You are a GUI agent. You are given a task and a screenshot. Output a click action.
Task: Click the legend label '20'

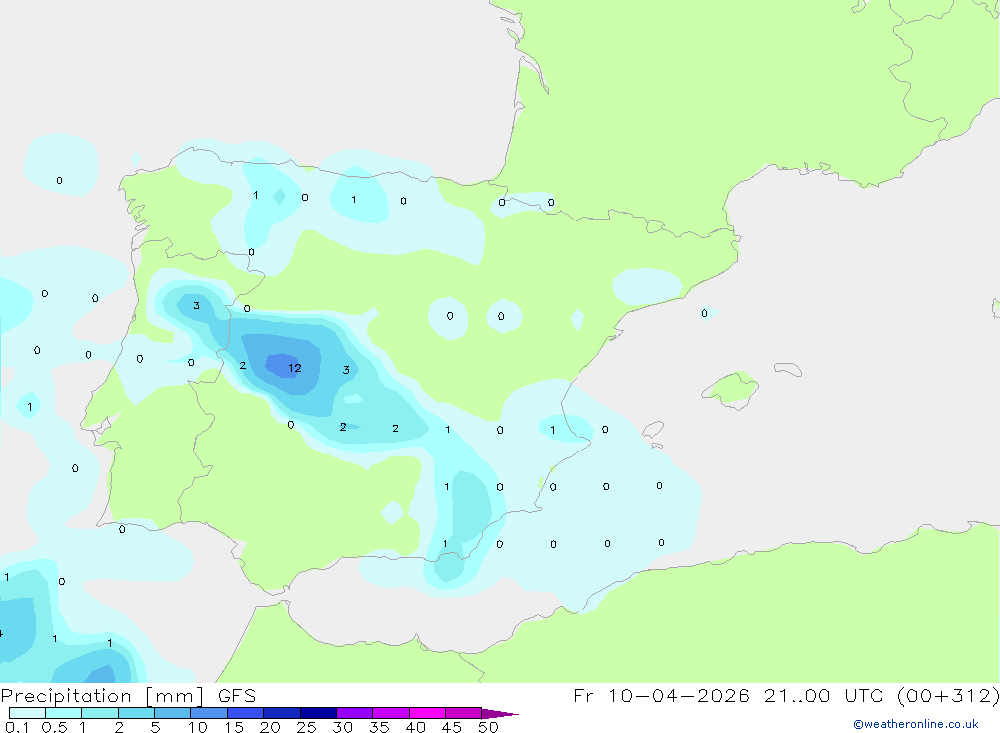coord(270,727)
